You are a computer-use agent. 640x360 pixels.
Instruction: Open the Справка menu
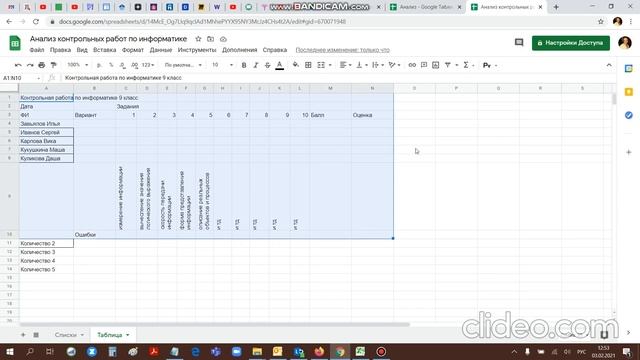275,50
